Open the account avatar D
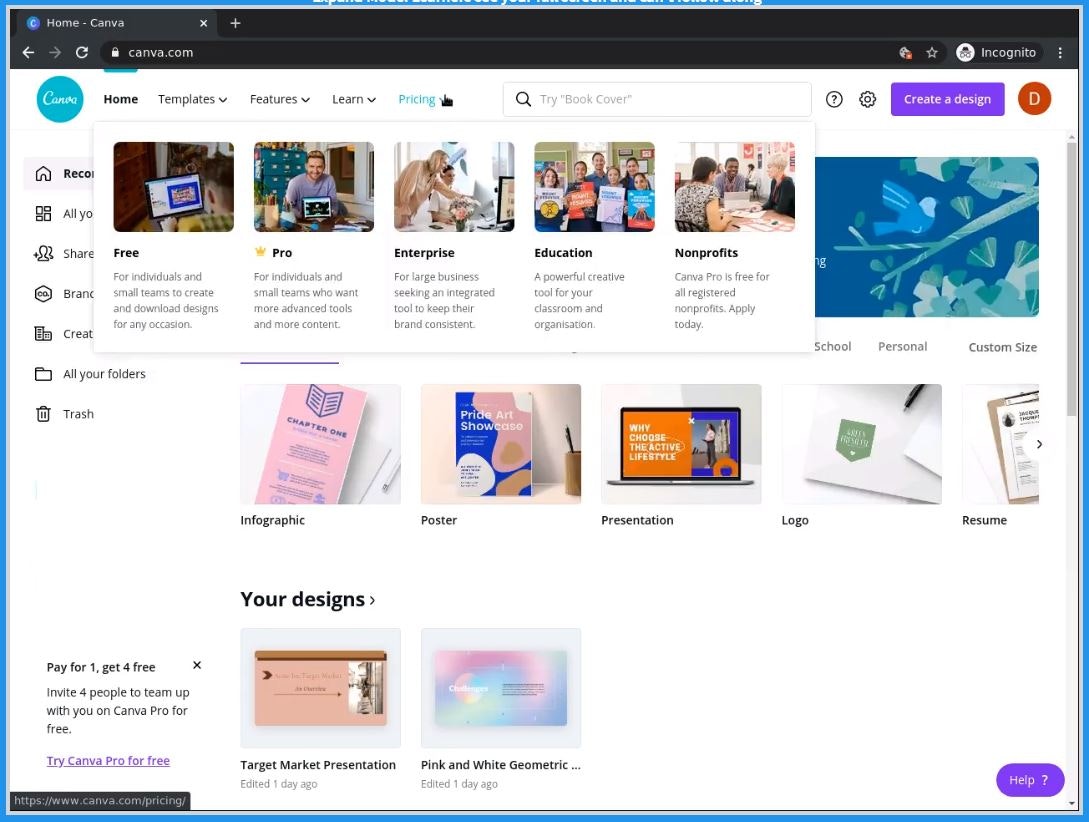Screen dimensions: 1089x822 coord(1034,99)
